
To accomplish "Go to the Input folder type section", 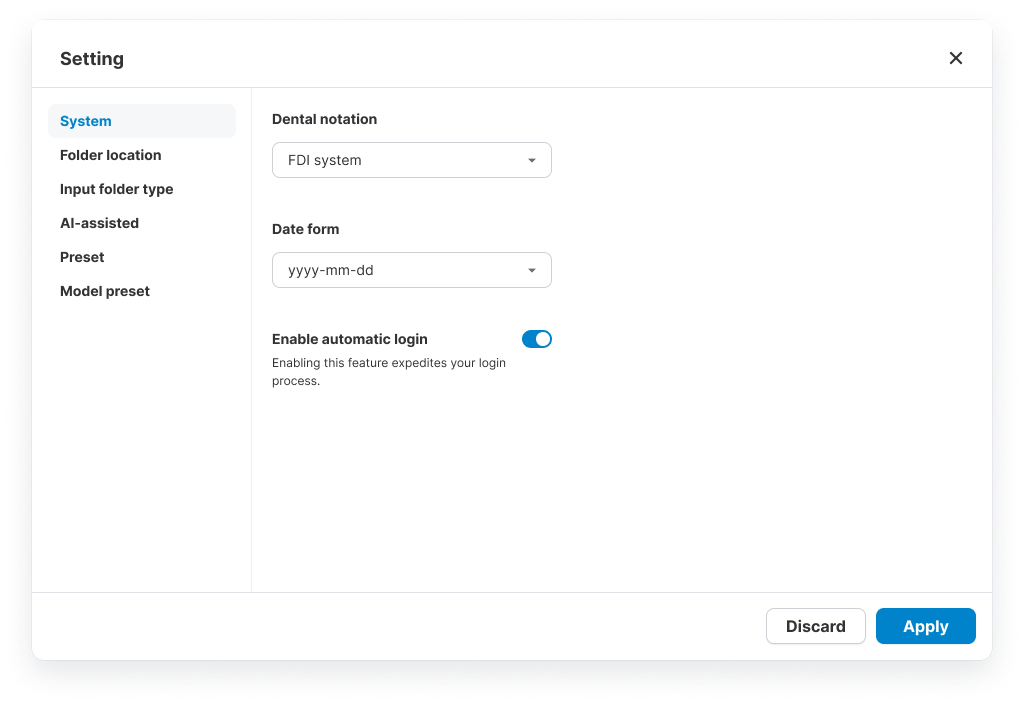I will pos(116,189).
